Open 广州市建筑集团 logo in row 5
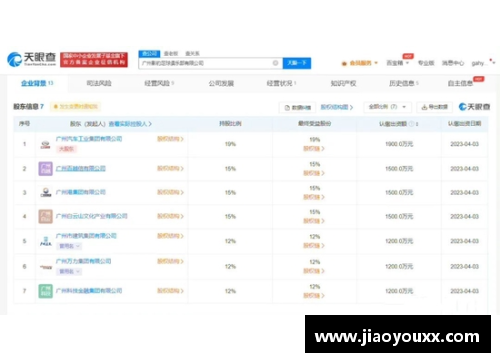The image size is (500, 362). (45, 241)
